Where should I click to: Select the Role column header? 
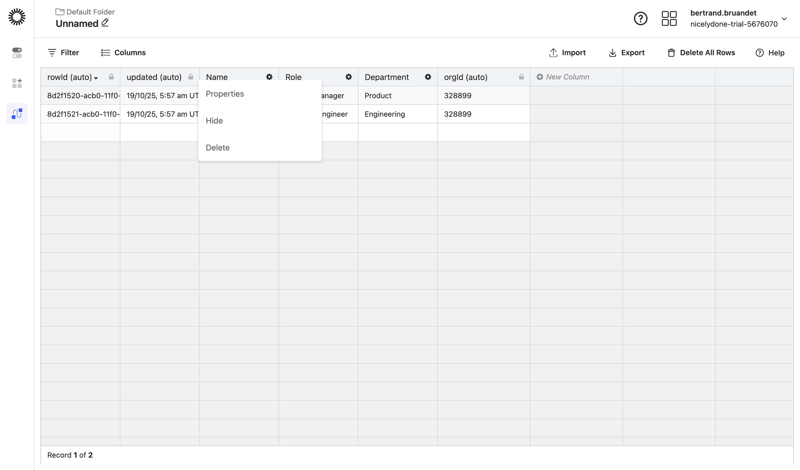pyautogui.click(x=293, y=77)
